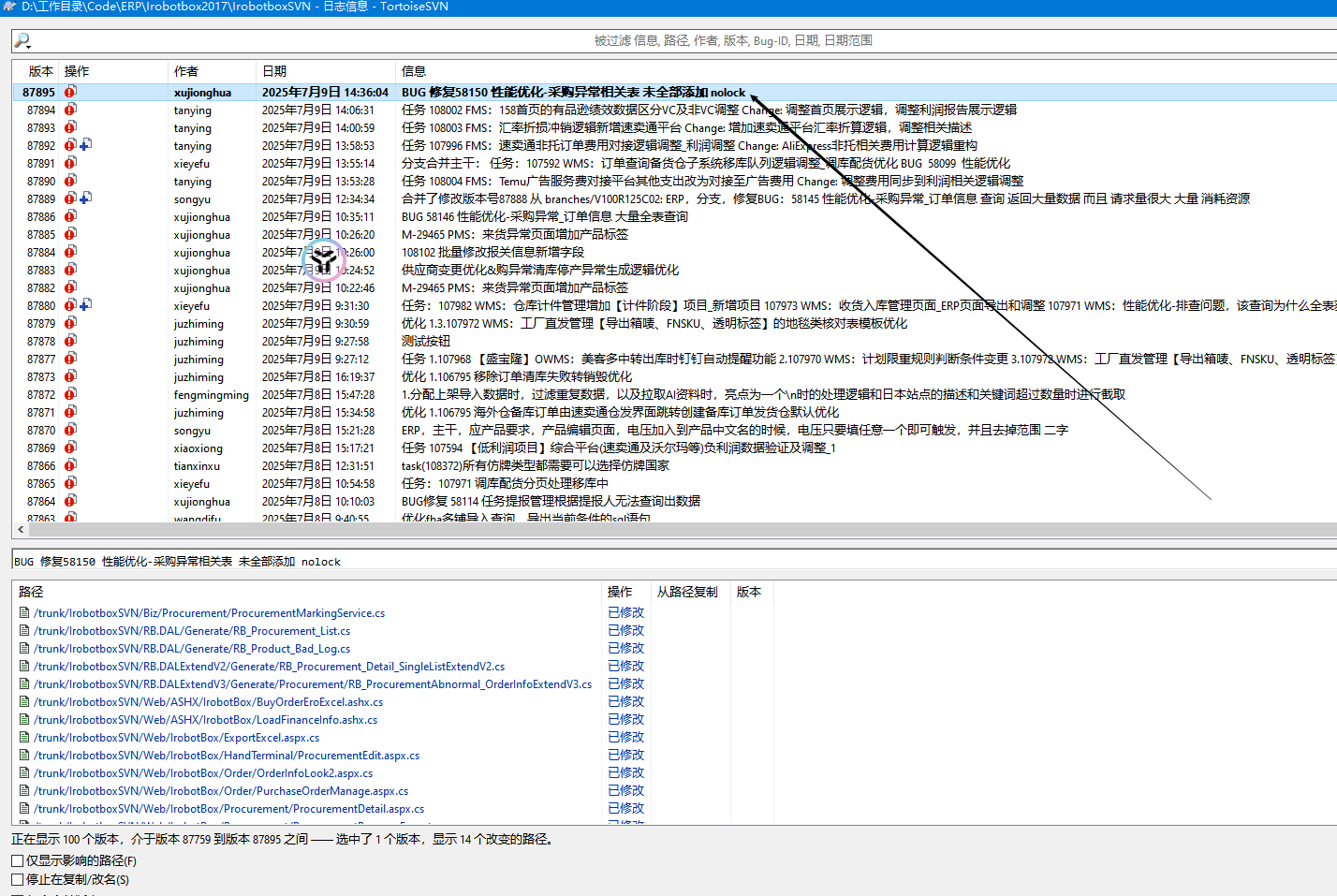Screen dimensions: 1337x896
Task: Click the 路径 column header in the changed paths list
Action: click(x=307, y=592)
